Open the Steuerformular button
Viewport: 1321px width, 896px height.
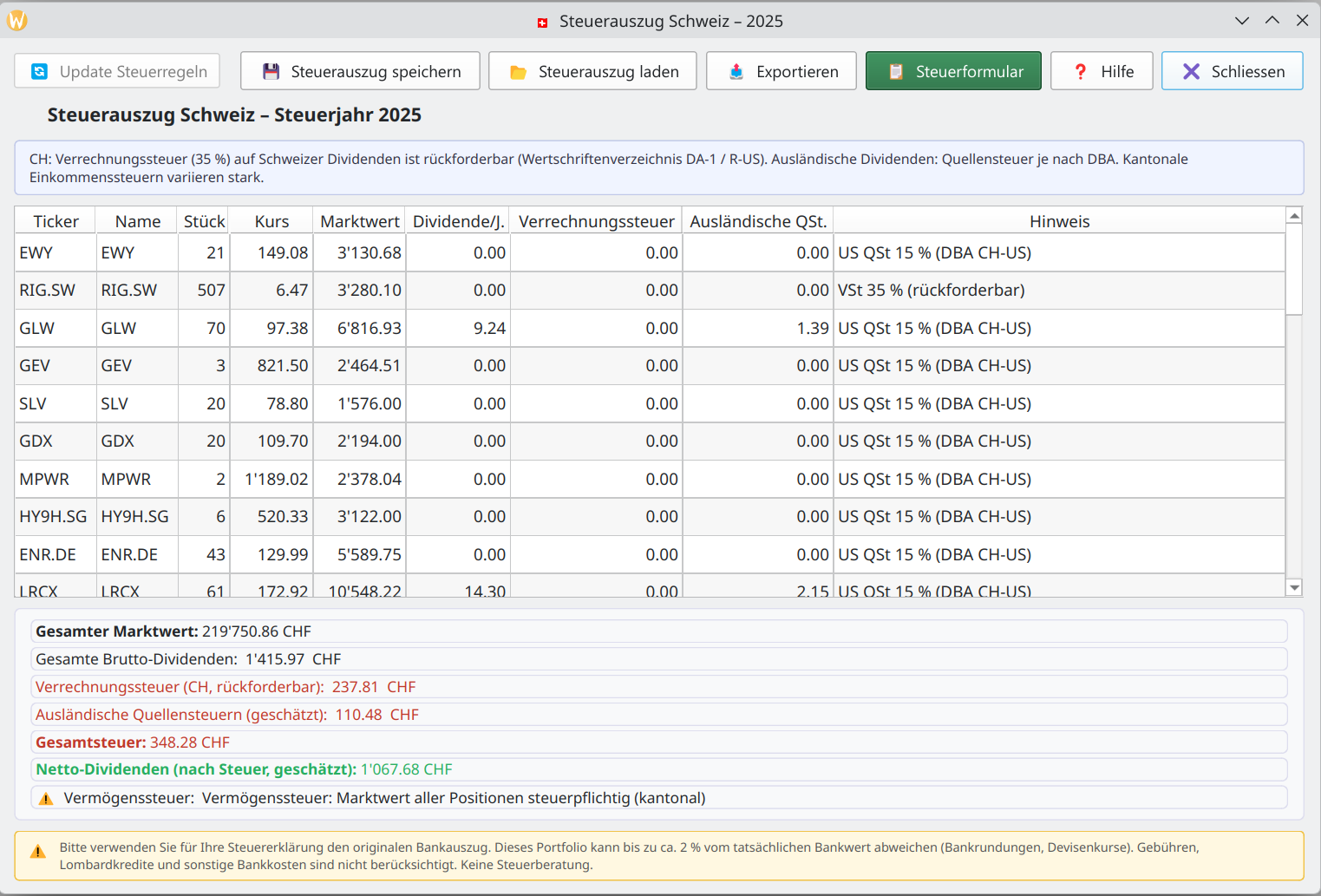tap(953, 71)
